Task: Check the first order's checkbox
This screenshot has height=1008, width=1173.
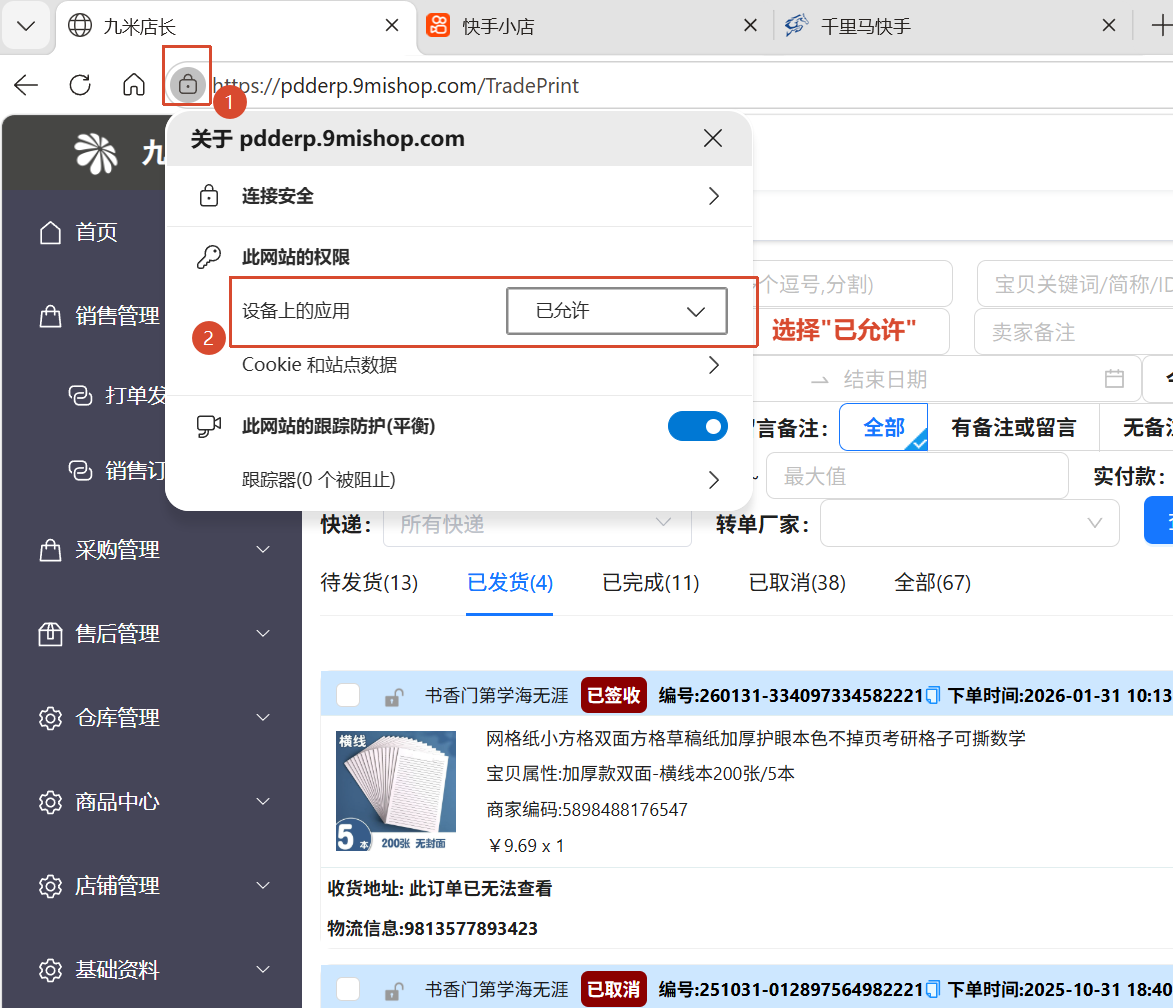Action: coord(348,695)
